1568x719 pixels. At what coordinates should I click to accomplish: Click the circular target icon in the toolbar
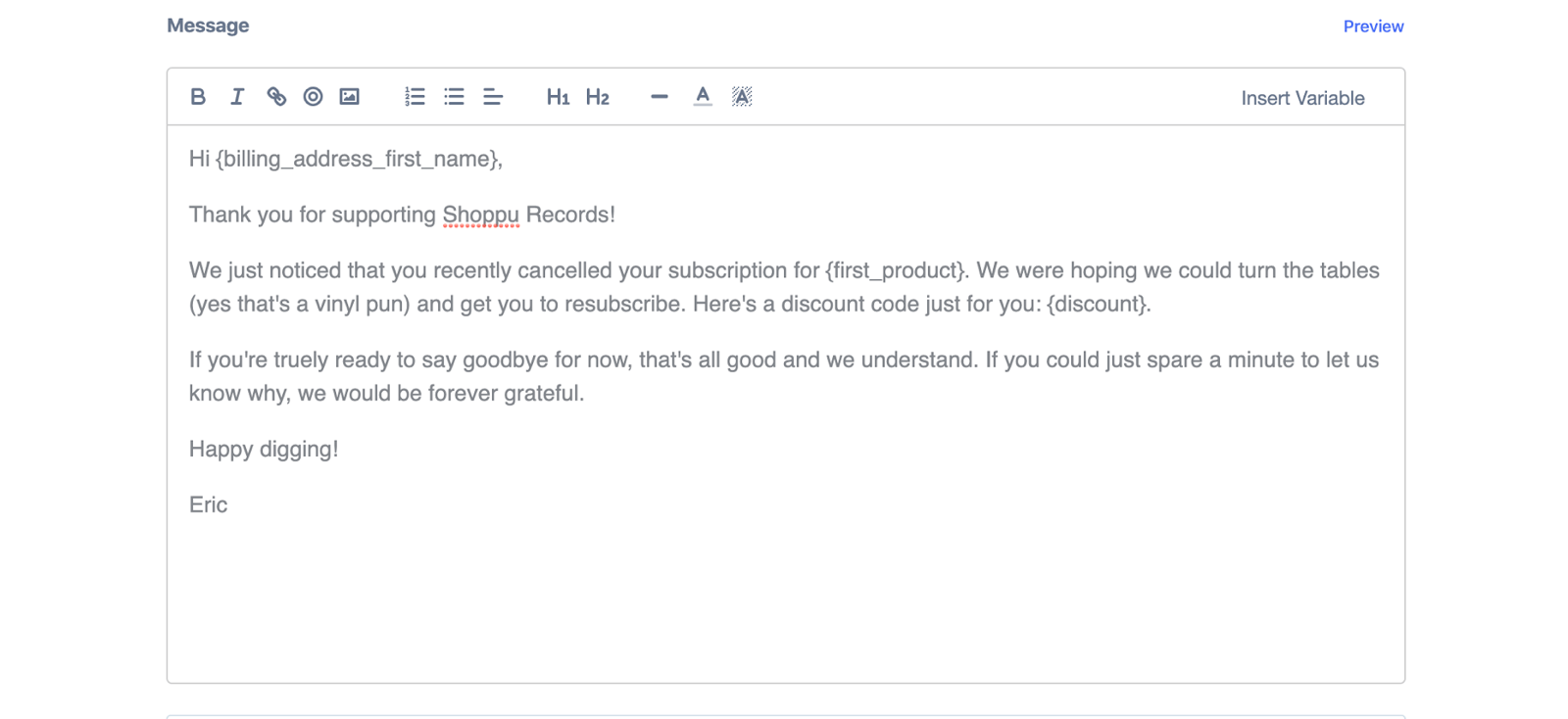pos(313,97)
